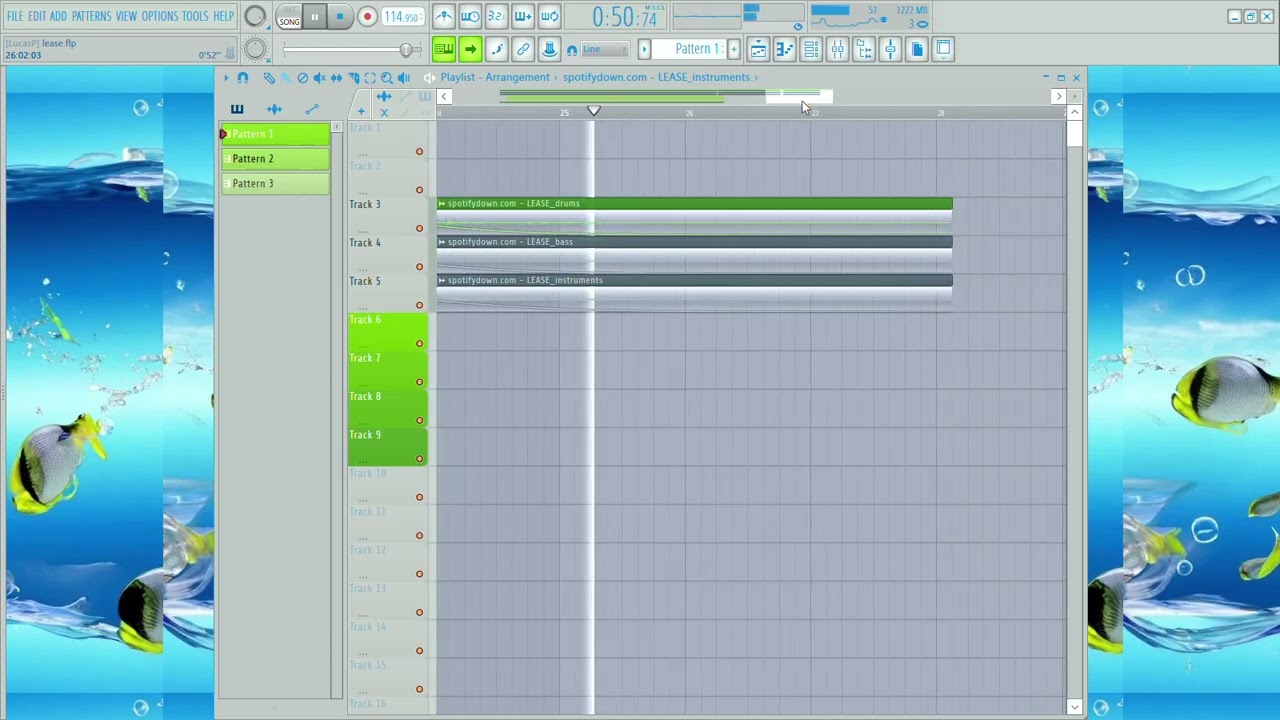Toggle overdub blend recording

coord(523,16)
